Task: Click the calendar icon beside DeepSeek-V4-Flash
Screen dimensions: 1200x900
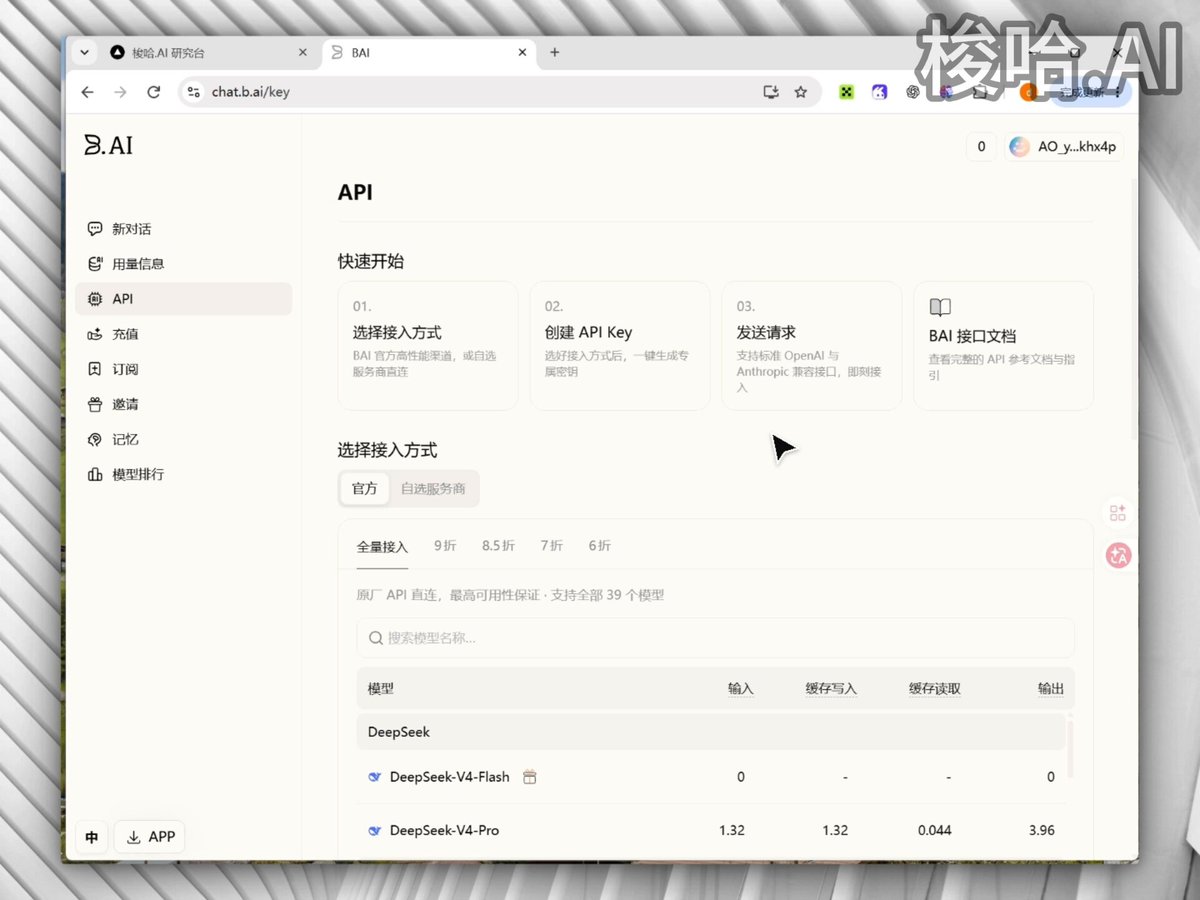Action: pos(530,777)
